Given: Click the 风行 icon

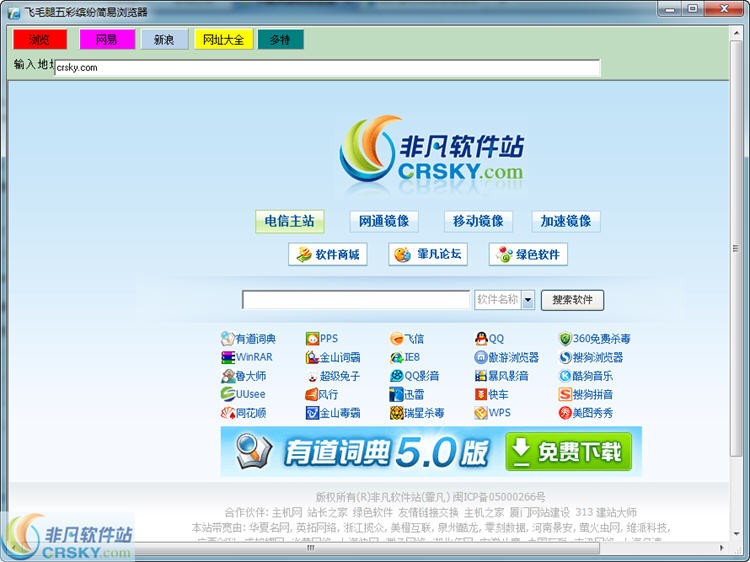Looking at the screenshot, I should click(x=312, y=394).
